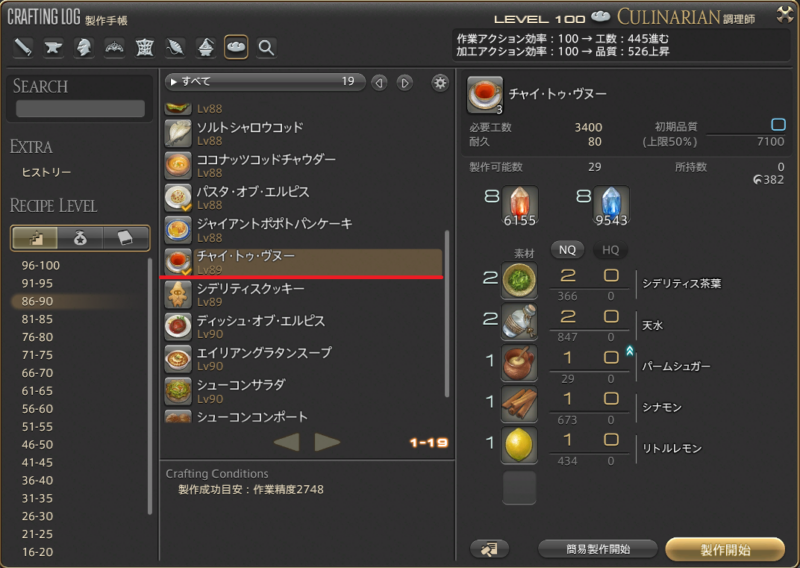Select recipe シューコンコンポート

303,416
